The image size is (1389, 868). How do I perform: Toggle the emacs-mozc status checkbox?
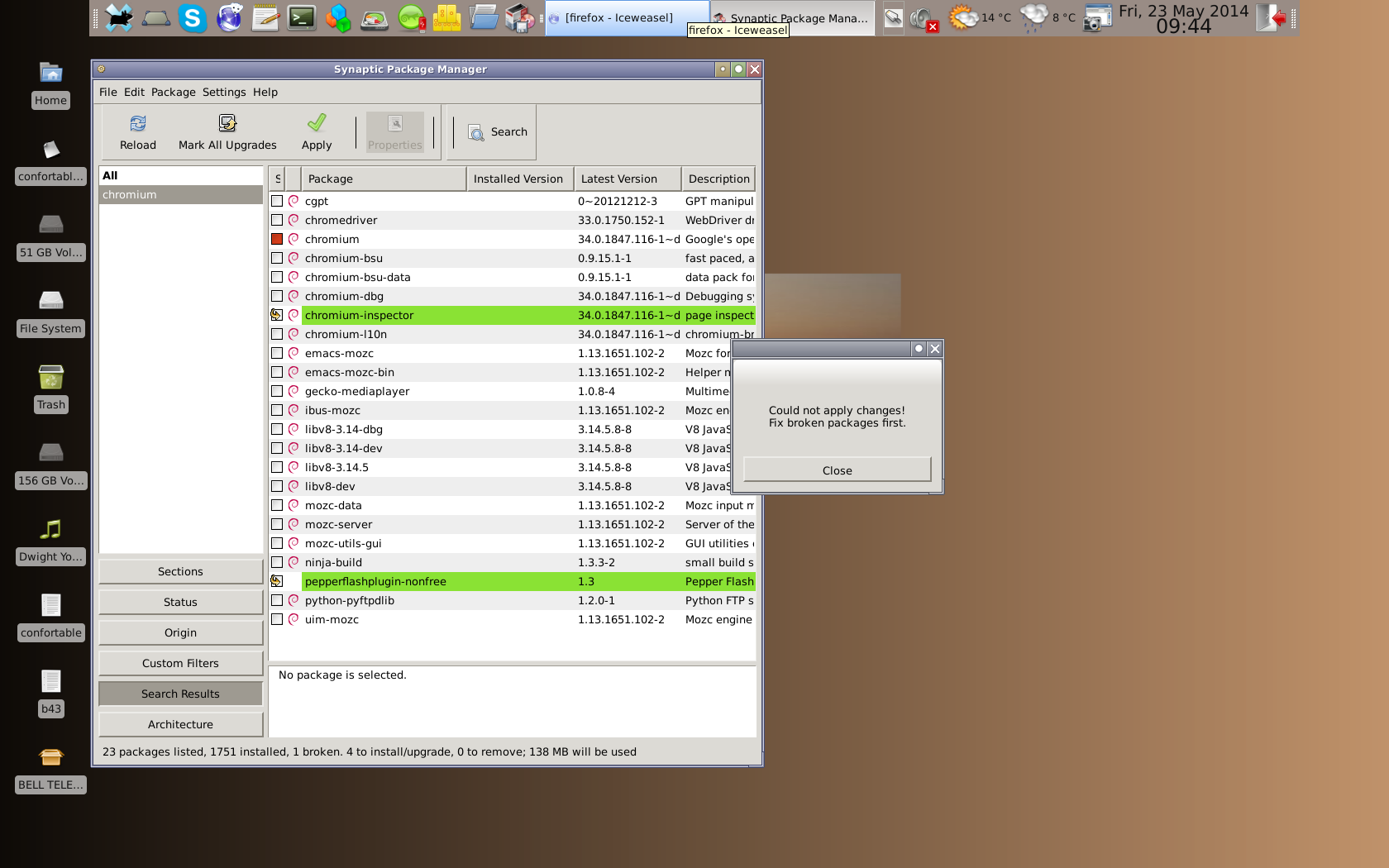(277, 353)
